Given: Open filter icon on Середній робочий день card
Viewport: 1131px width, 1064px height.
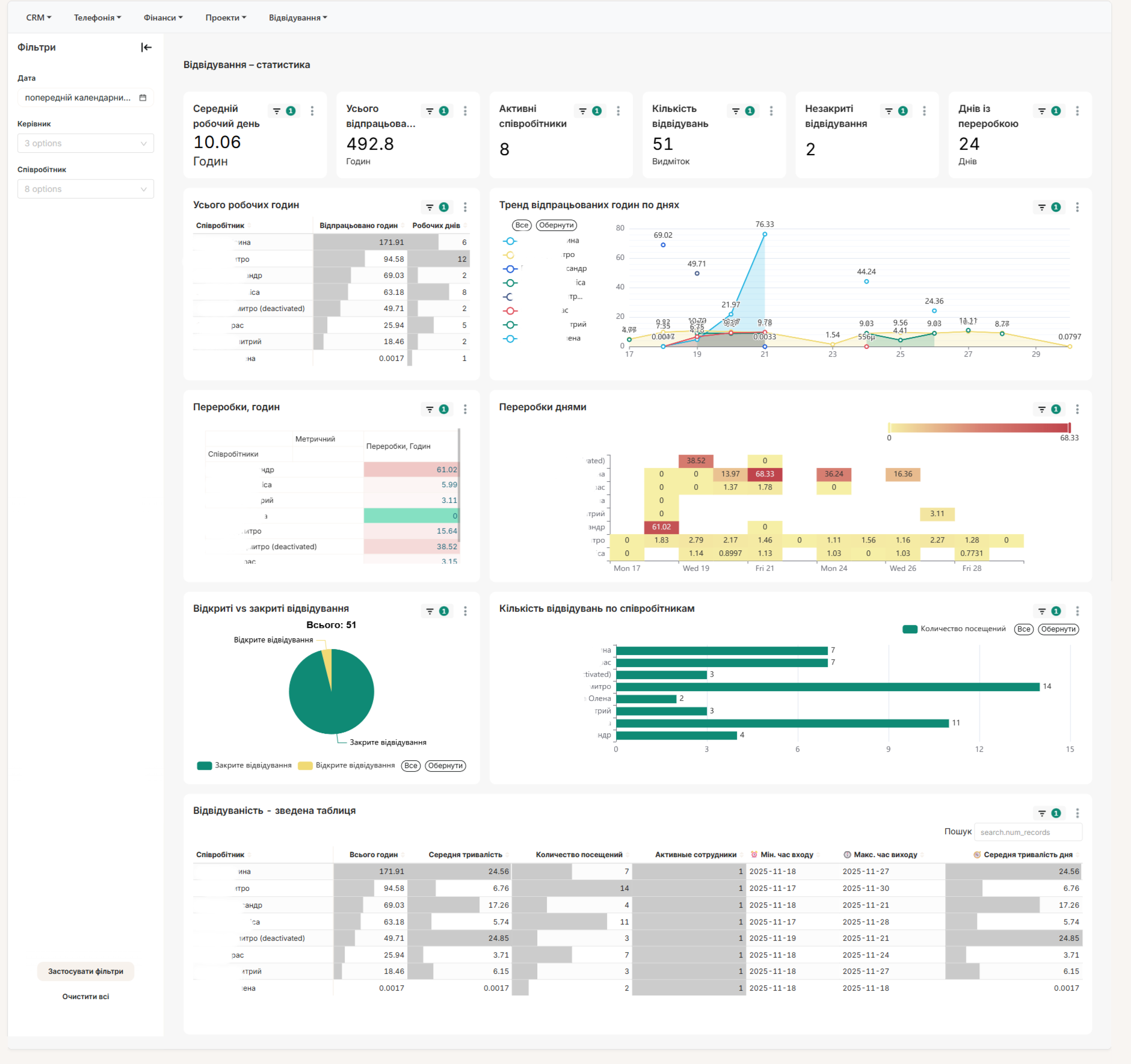Looking at the screenshot, I should 277,111.
